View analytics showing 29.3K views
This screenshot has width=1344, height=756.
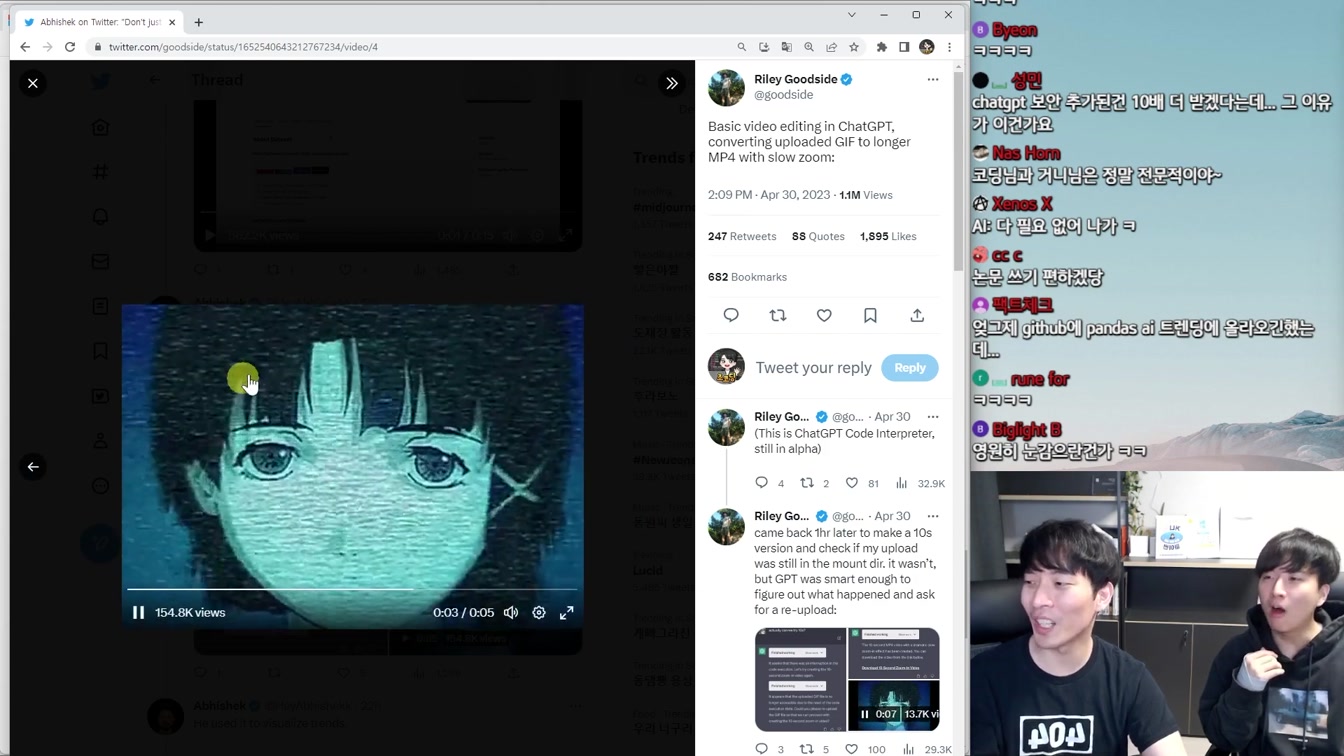927,748
